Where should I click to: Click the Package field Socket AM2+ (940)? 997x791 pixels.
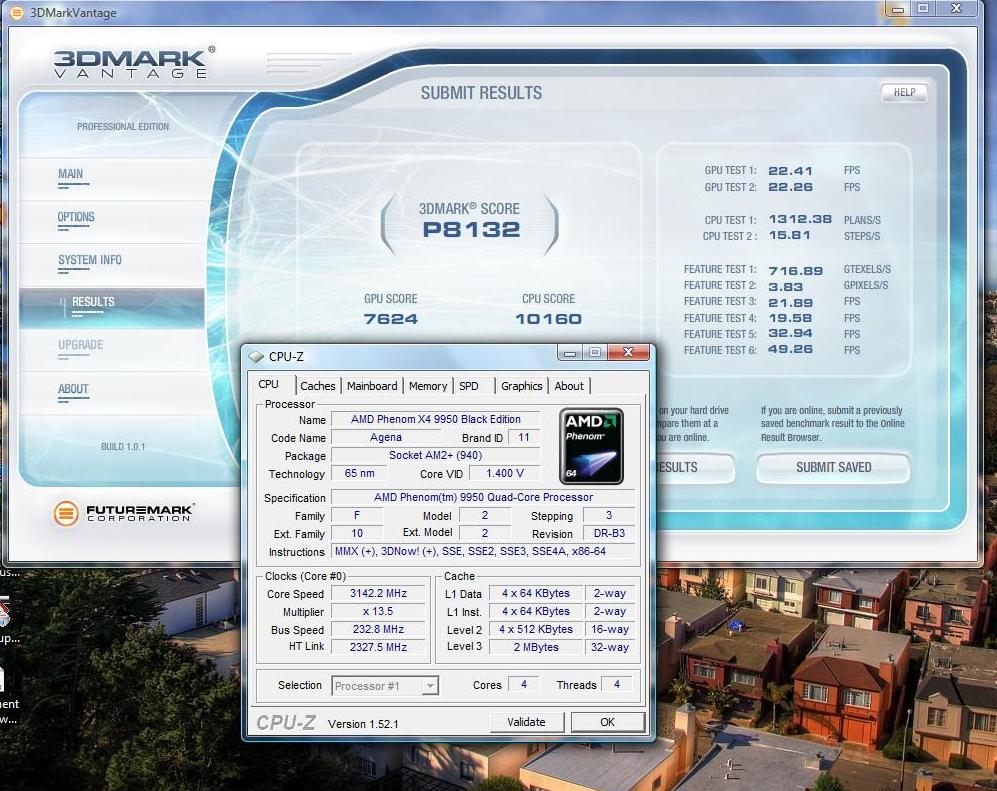coord(436,455)
